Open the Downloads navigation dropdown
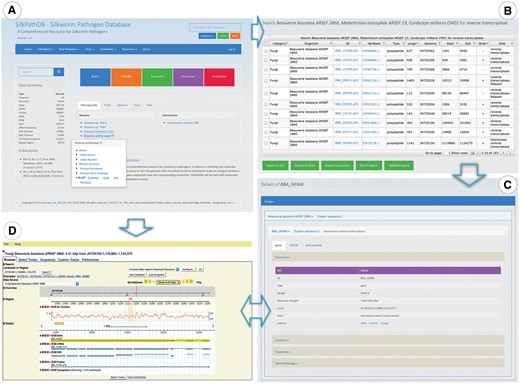The height and width of the screenshot is (384, 520). tap(108, 49)
